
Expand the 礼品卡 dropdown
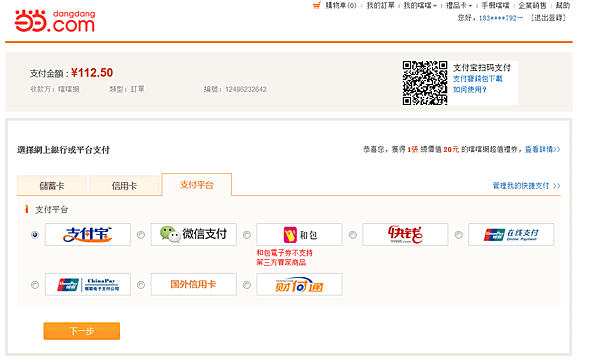click(459, 5)
